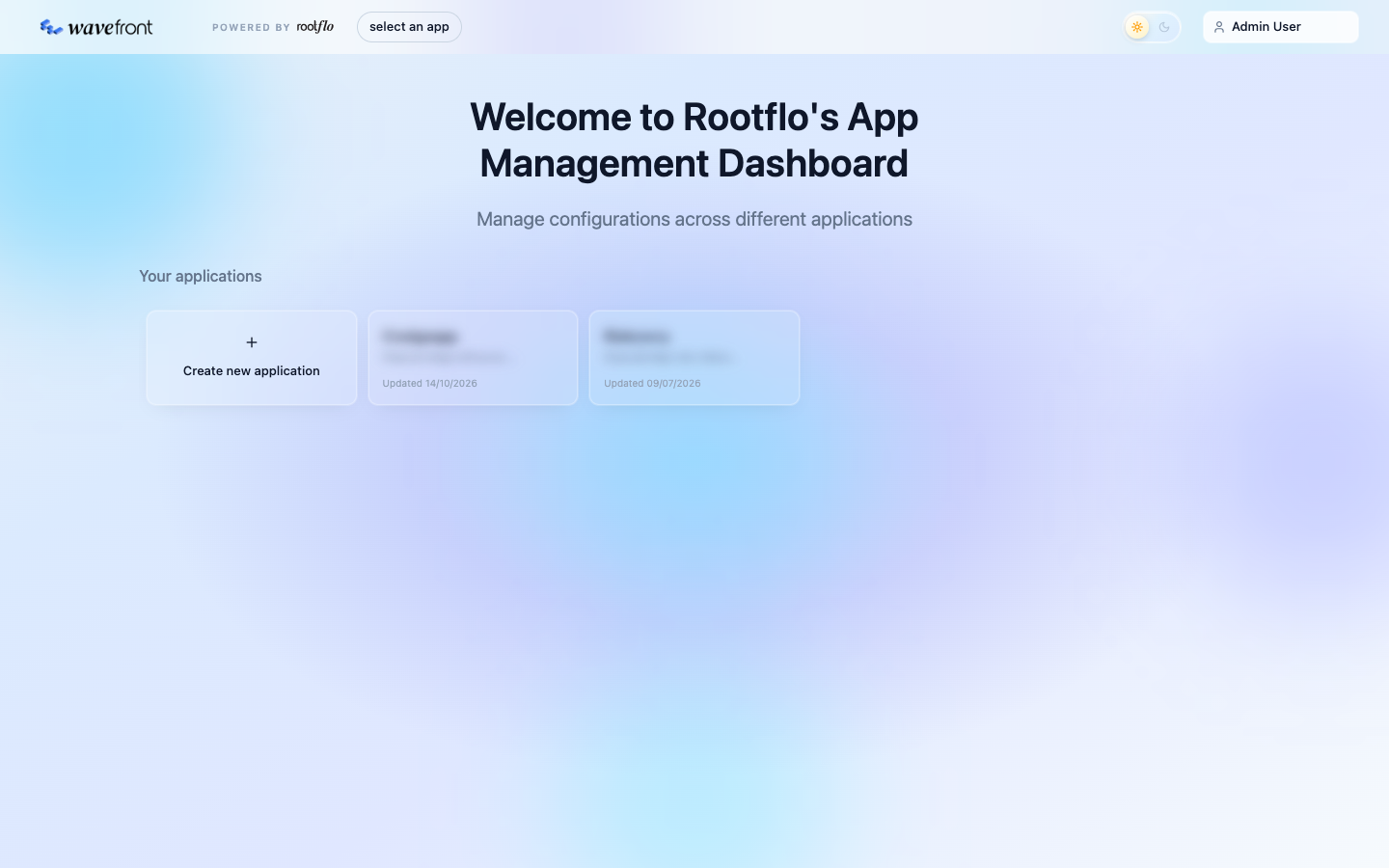Image resolution: width=1389 pixels, height=868 pixels.
Task: Click 'Manage configurations across different applications' text
Action: tap(694, 219)
